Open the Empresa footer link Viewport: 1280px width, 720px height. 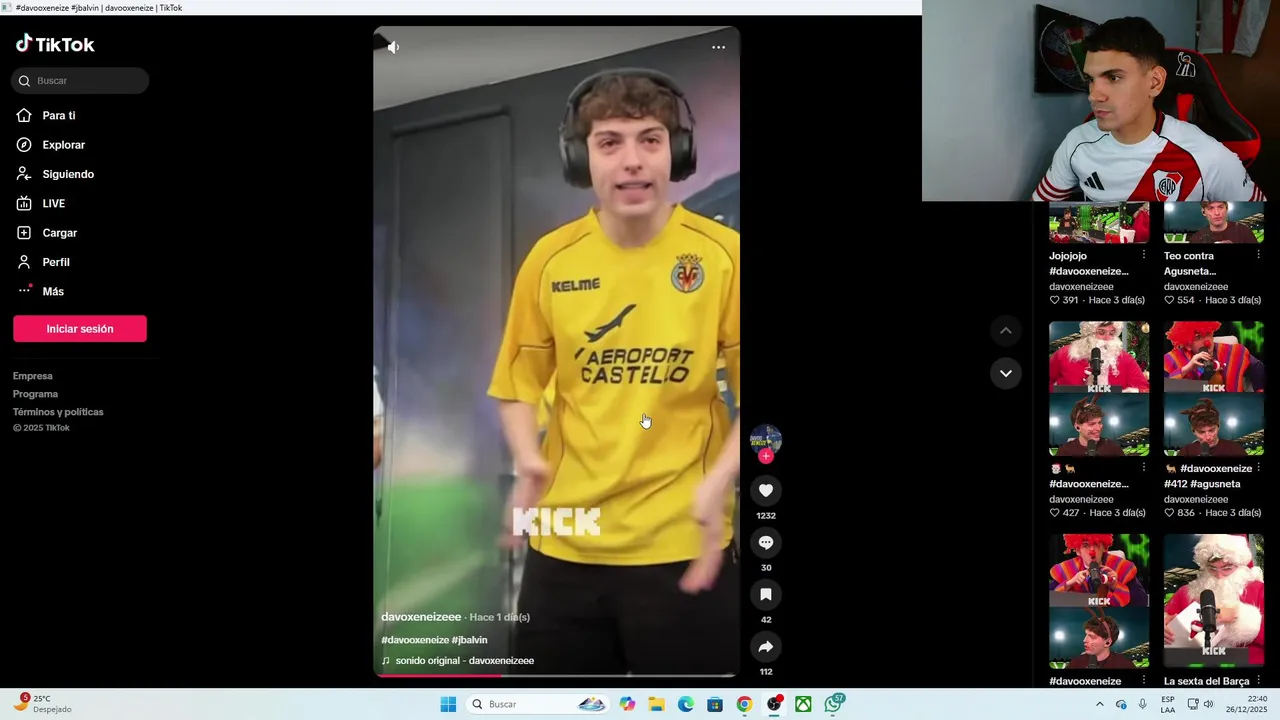click(33, 376)
